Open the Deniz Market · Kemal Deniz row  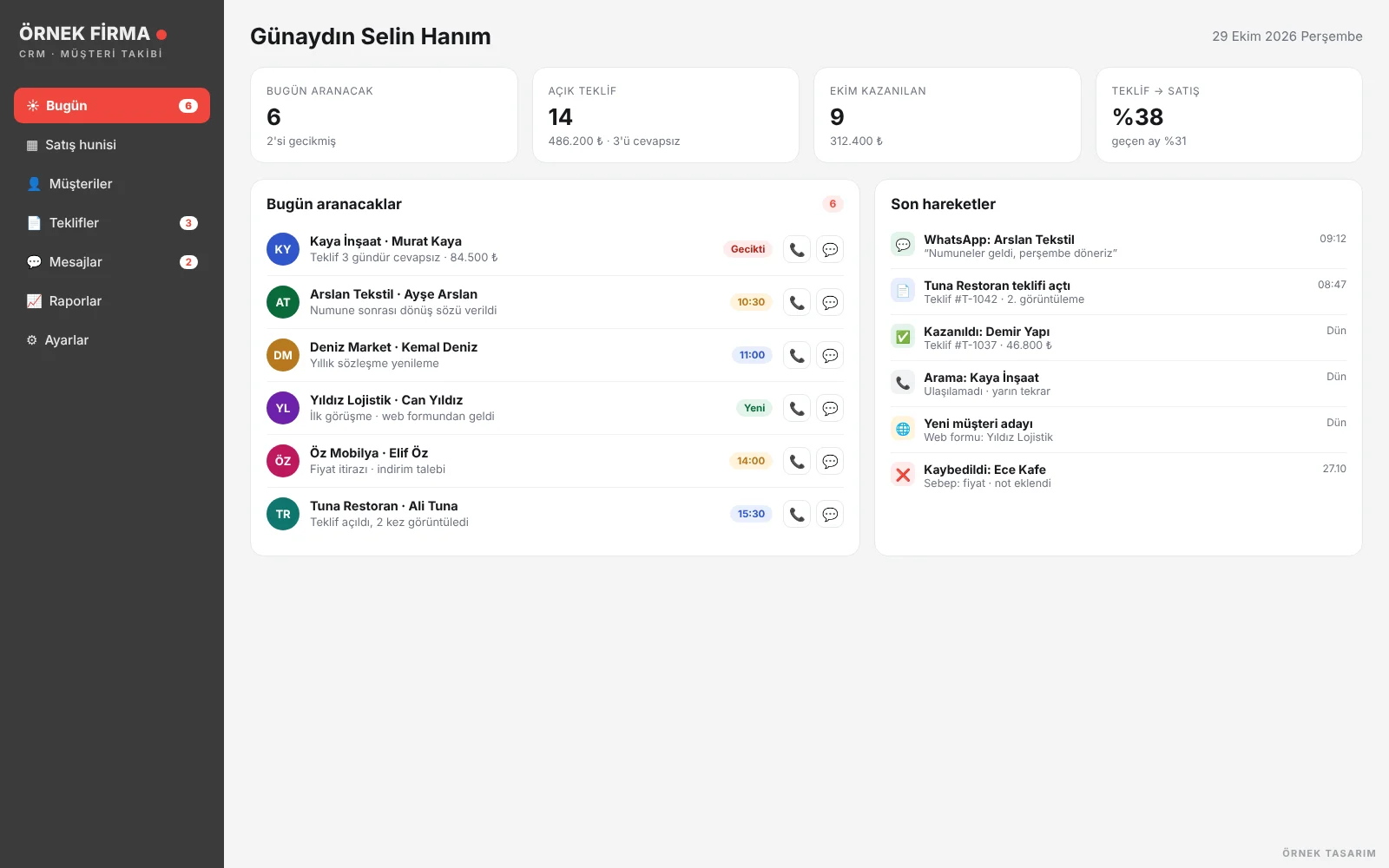coord(555,355)
